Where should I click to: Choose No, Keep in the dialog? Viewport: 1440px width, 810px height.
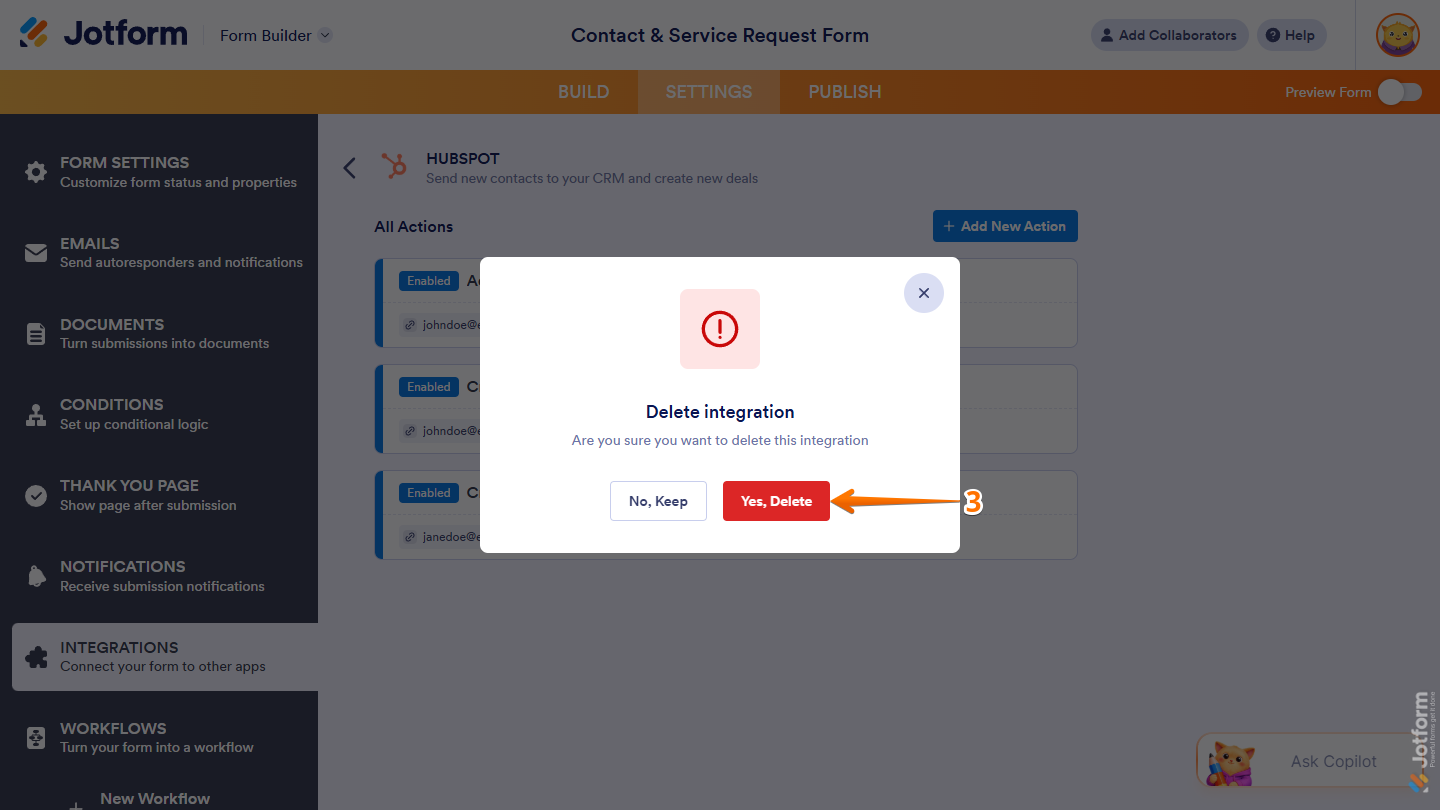[658, 501]
